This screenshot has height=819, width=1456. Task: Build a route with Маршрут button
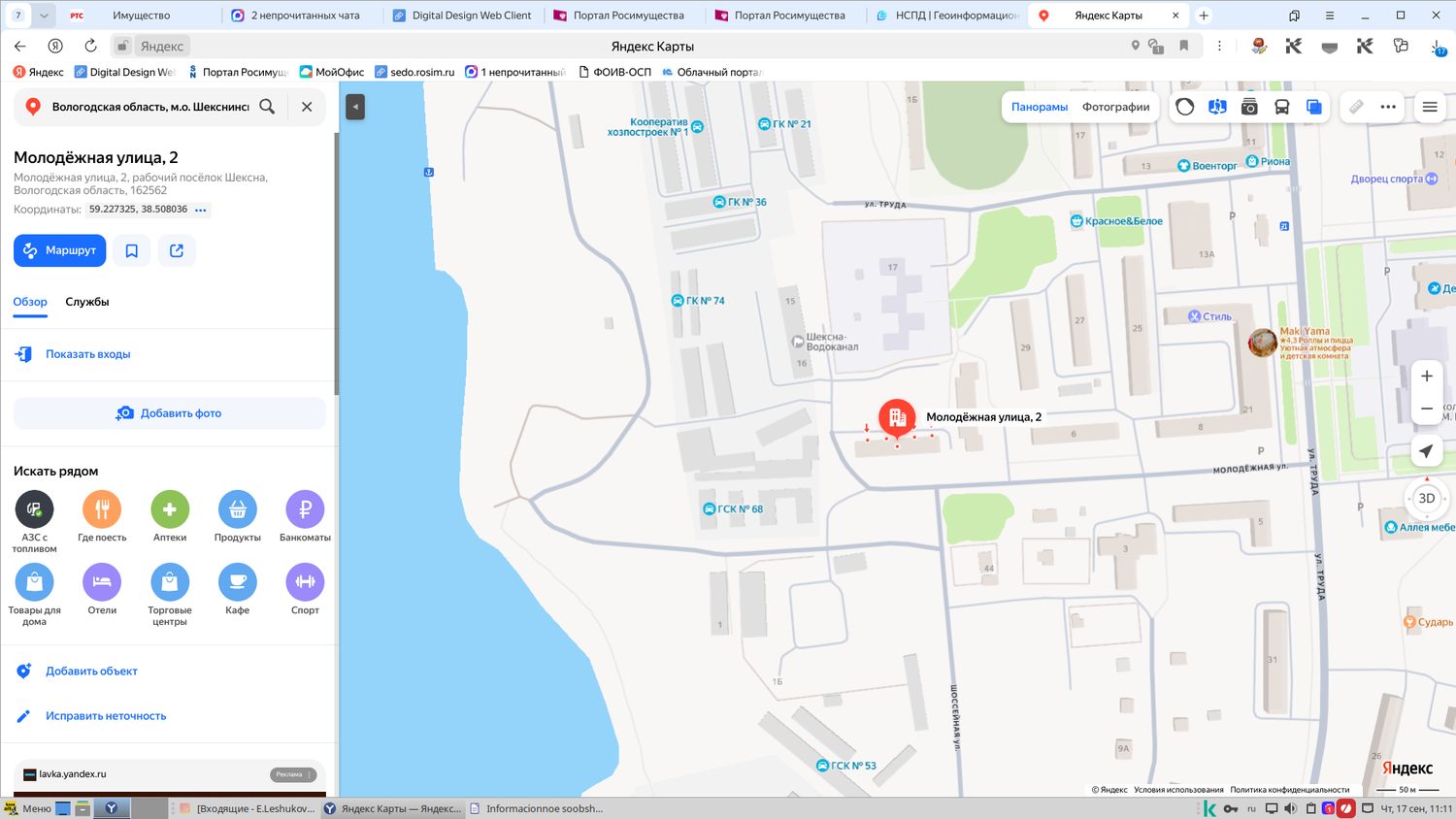60,250
